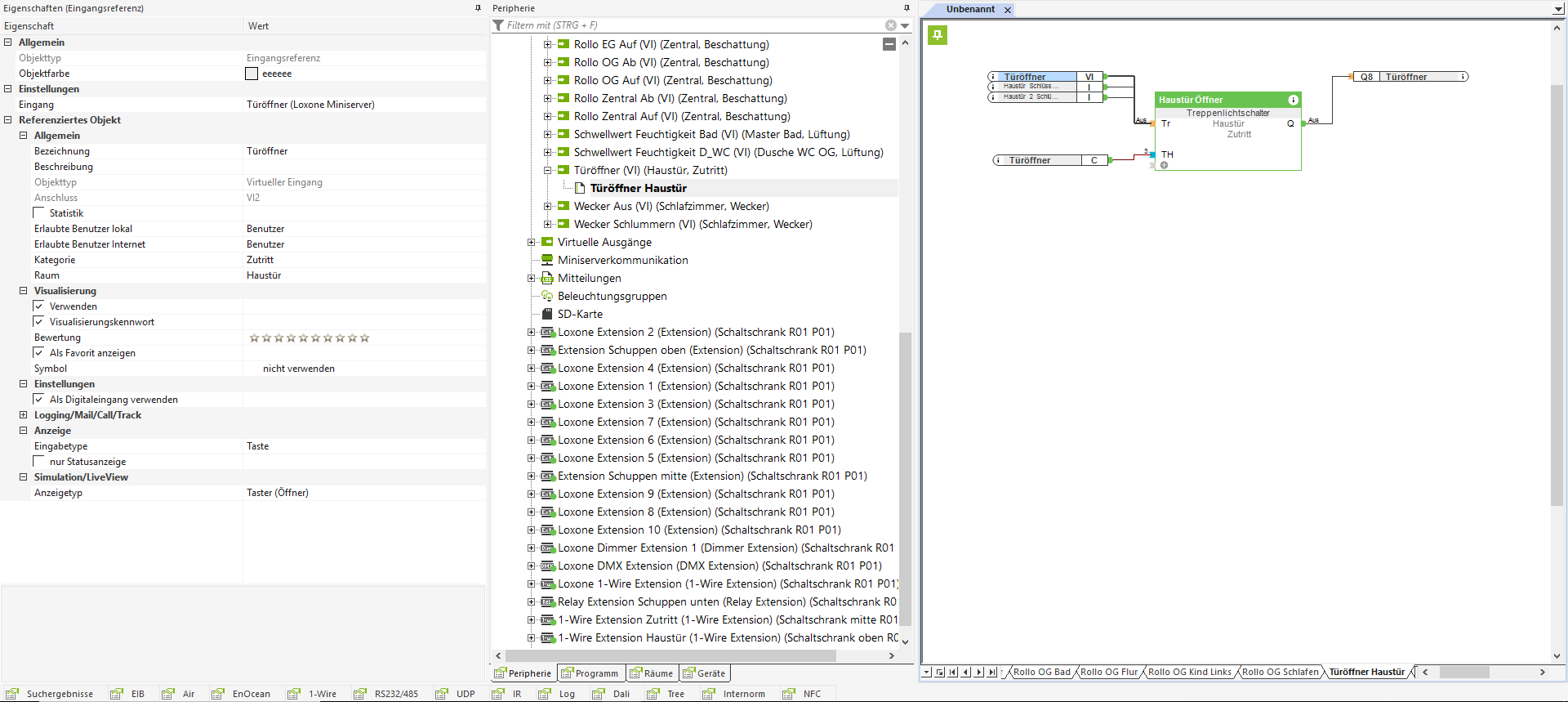Click the Filtern mit search field
Screen dimensions: 1568x702
click(686, 25)
